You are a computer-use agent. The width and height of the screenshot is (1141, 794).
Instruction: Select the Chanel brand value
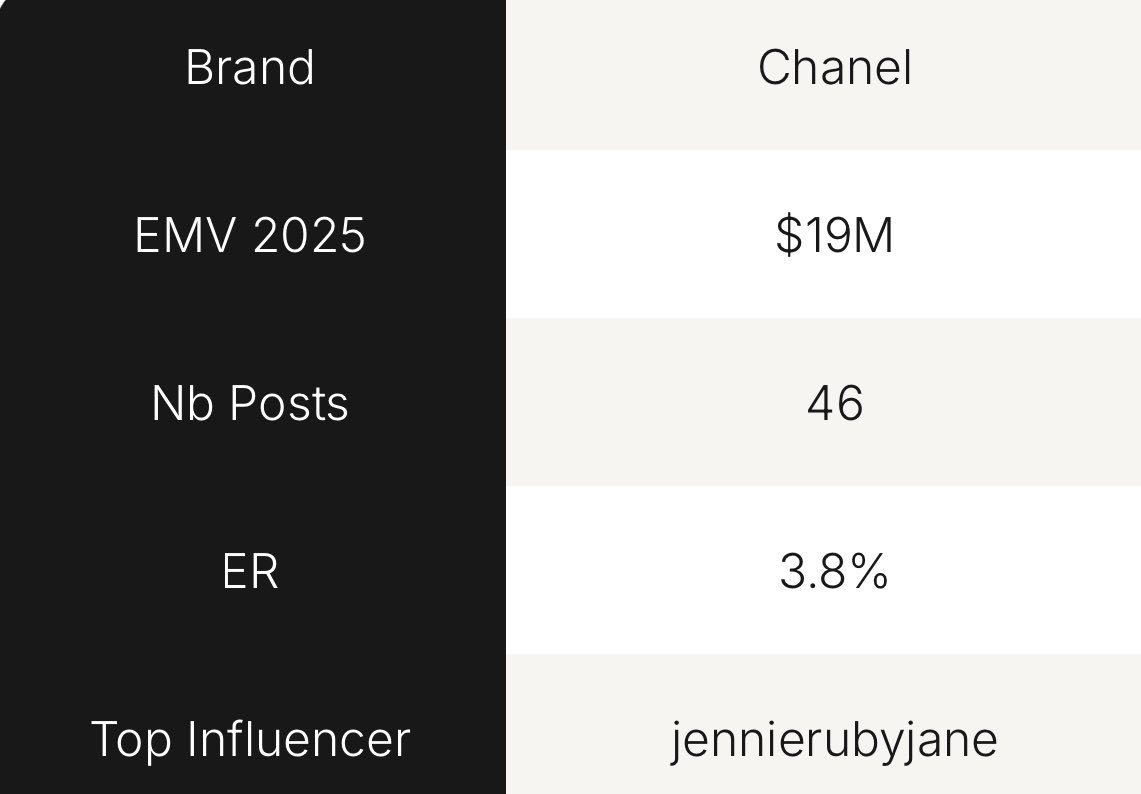(835, 68)
